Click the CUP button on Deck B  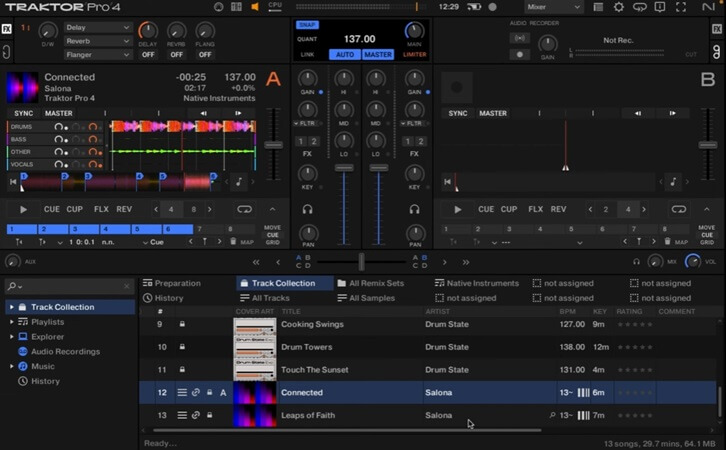[x=509, y=209]
